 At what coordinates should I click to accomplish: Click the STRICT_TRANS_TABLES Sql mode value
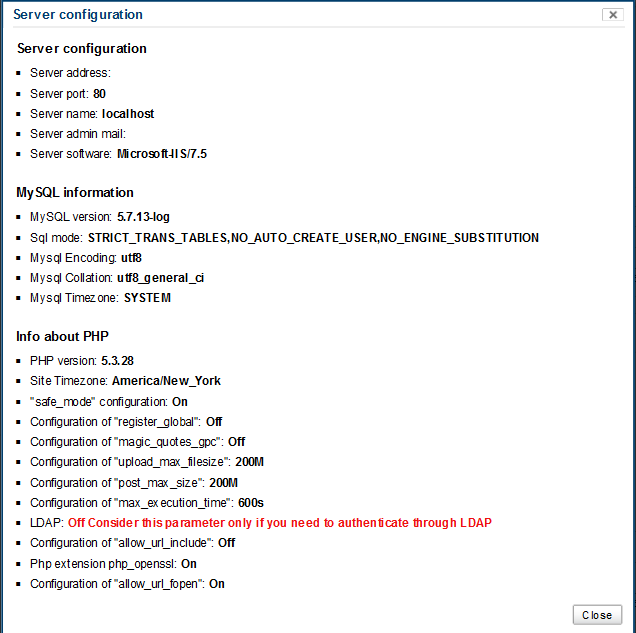[313, 238]
